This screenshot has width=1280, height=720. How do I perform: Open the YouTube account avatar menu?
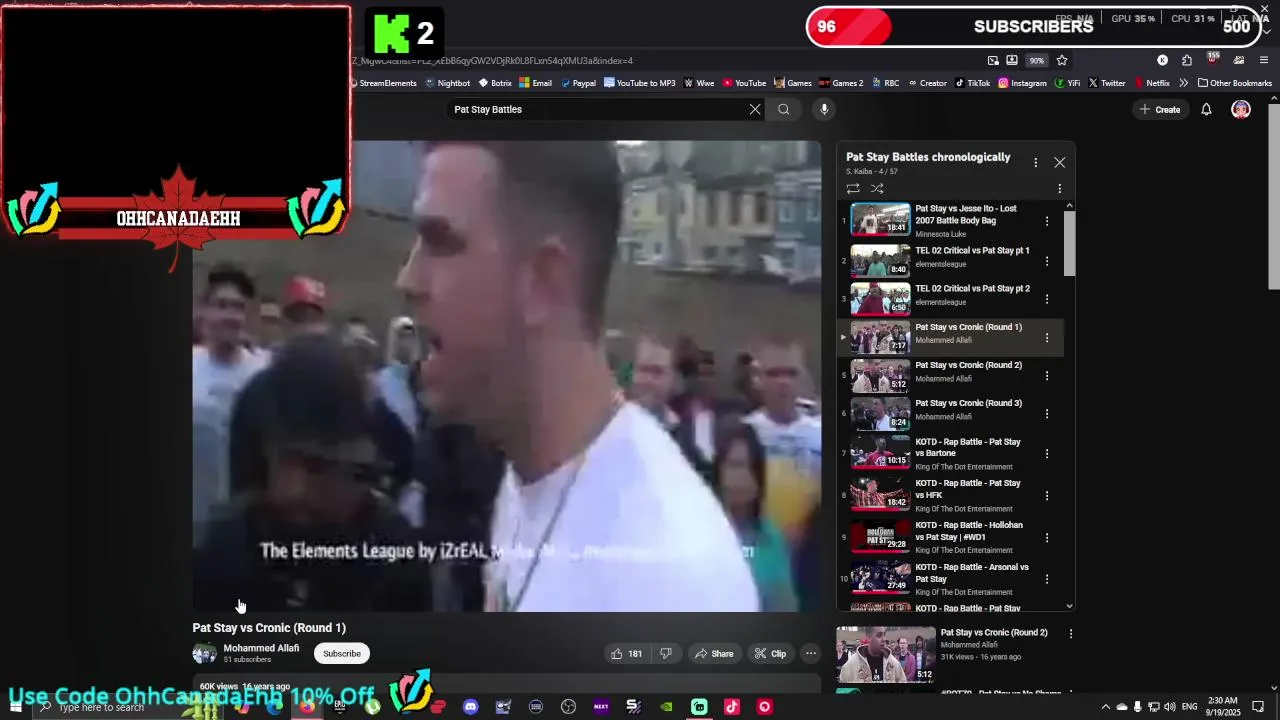(x=1241, y=109)
